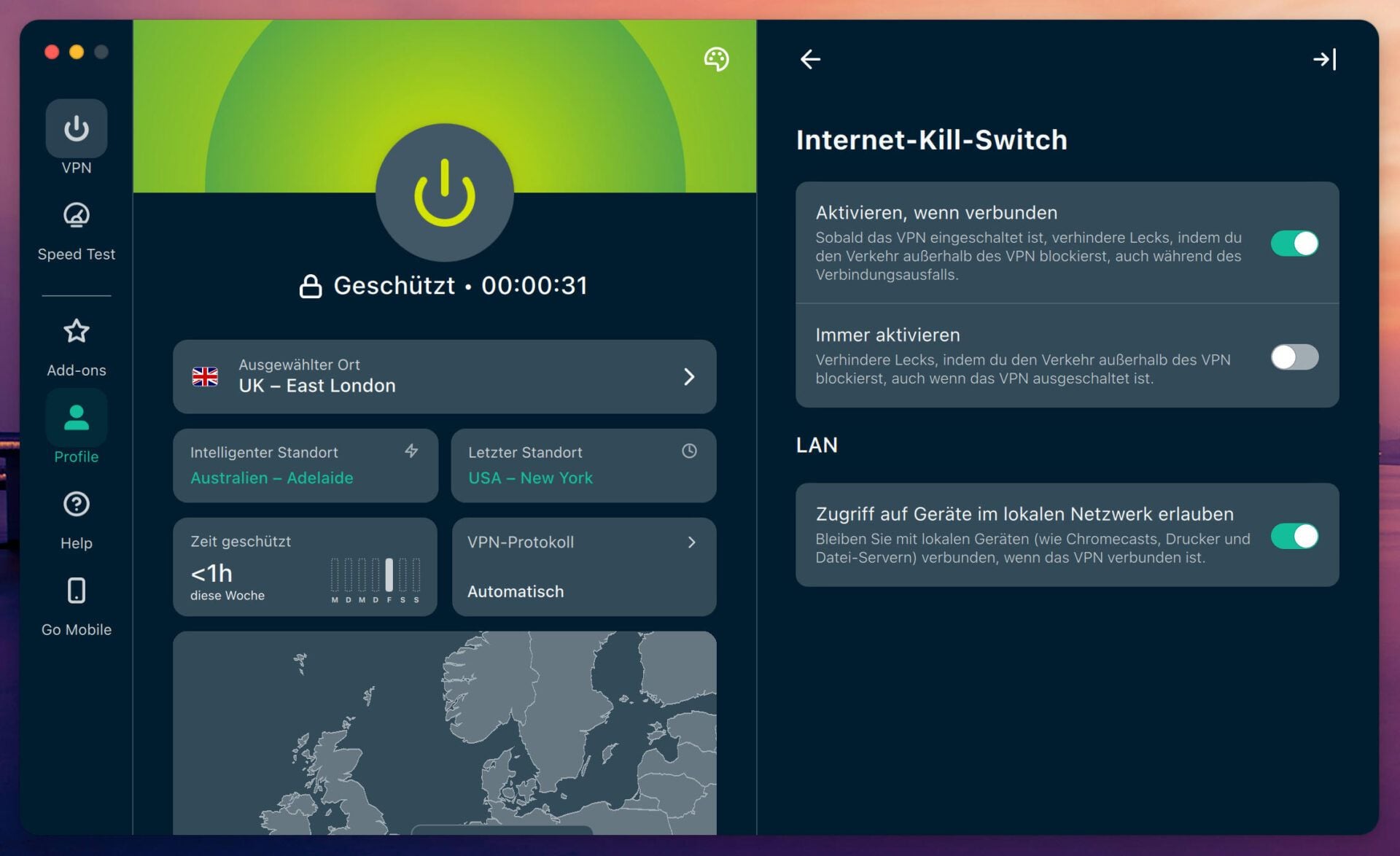
Task: Enable 'Immer aktivieren'
Action: coord(1294,357)
